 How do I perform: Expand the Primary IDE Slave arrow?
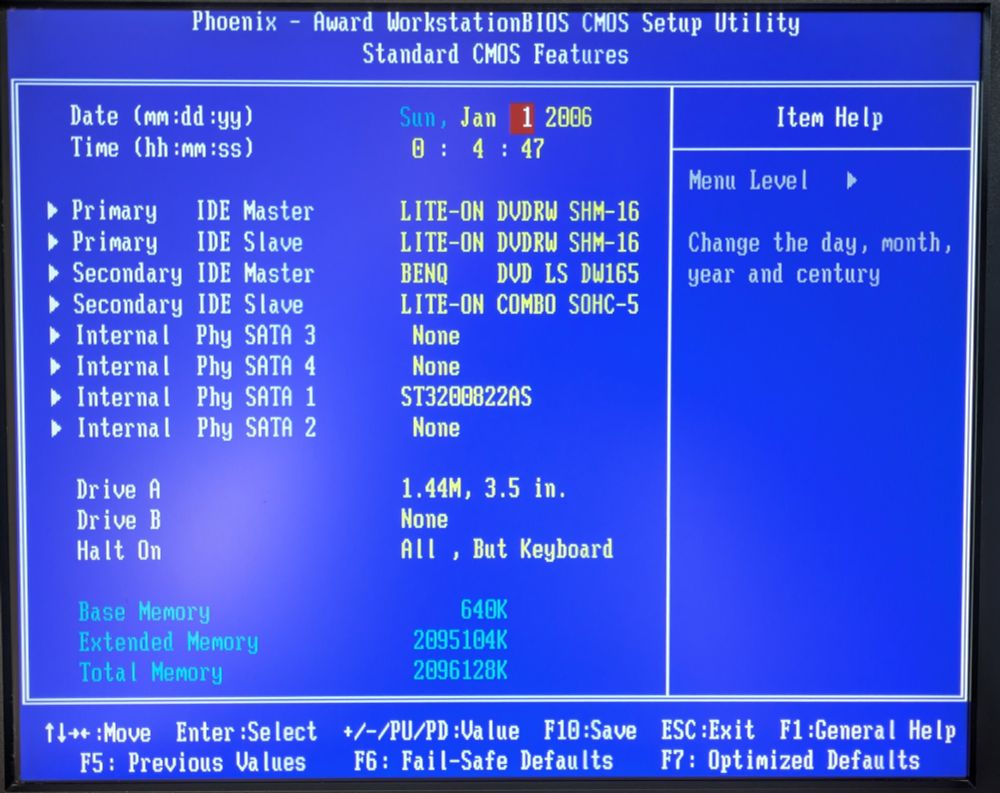click(53, 242)
